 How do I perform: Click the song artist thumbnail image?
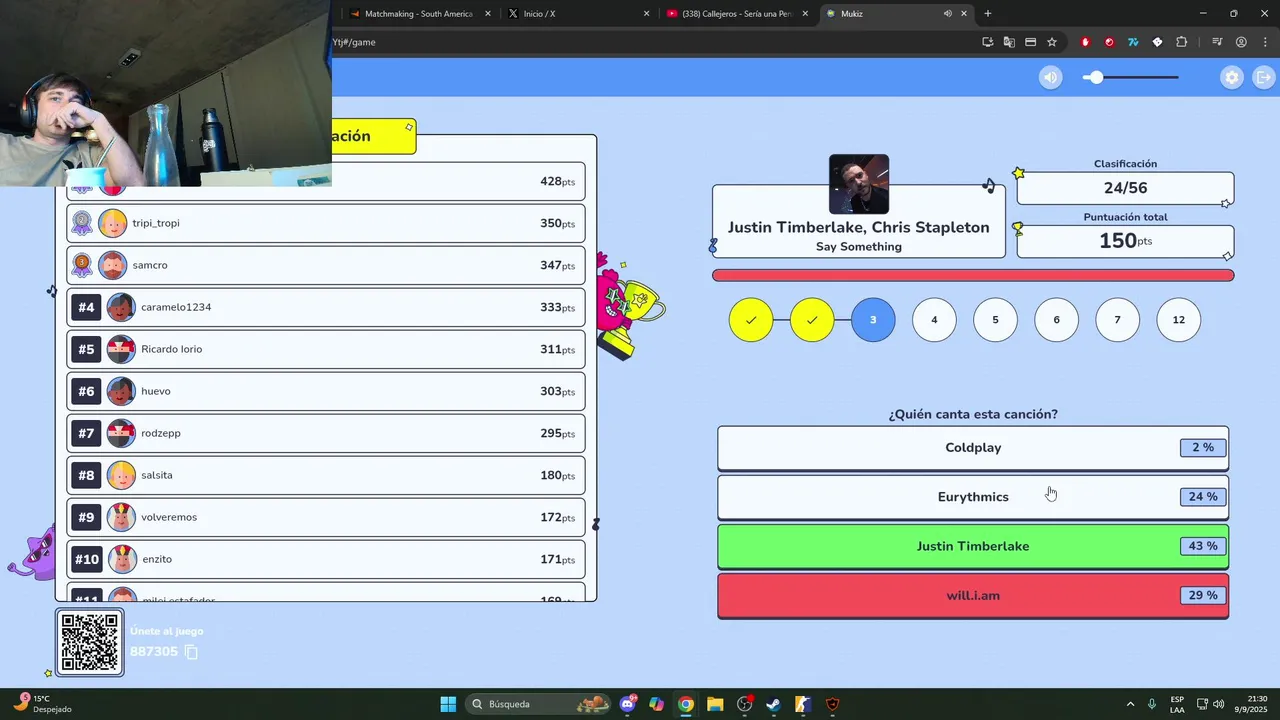(859, 184)
